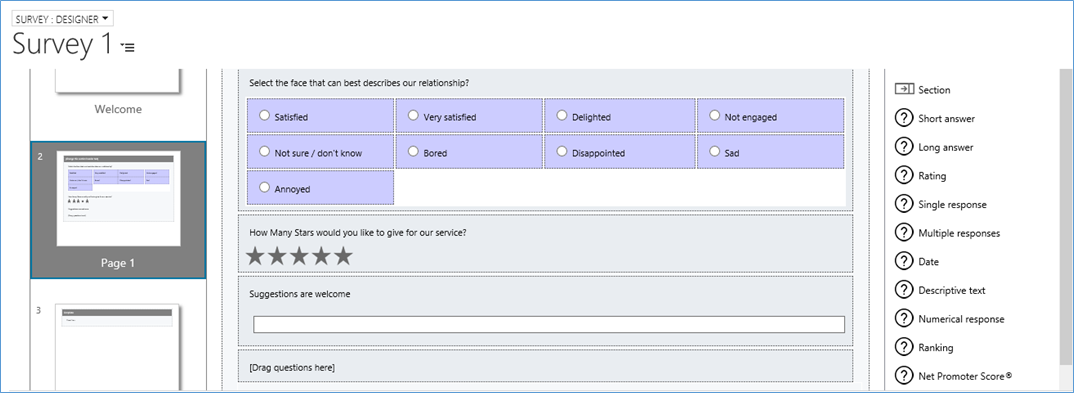Click the Long answer label
This screenshot has width=1074, height=393.
pos(946,147)
